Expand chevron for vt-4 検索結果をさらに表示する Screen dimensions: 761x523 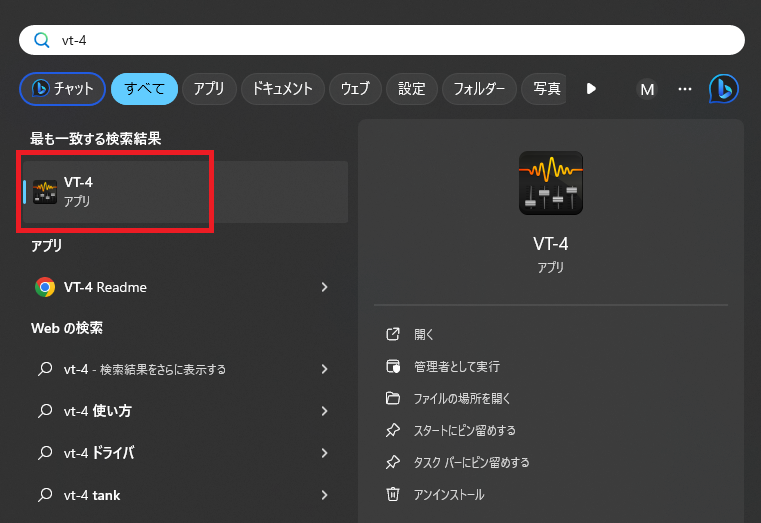pos(324,369)
